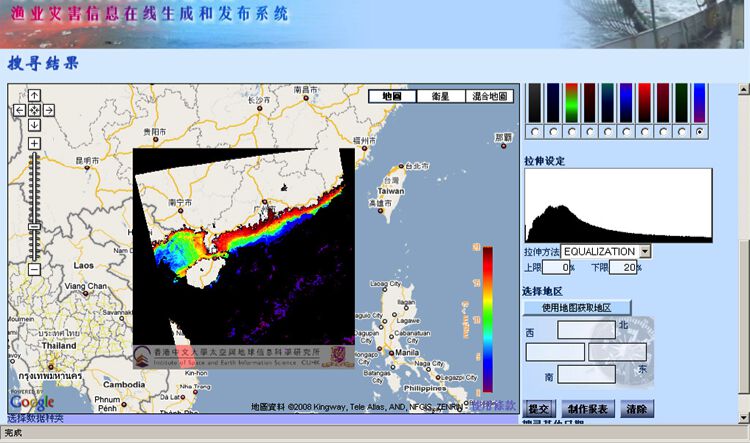
Task: Pan the map left with arrow button
Action: point(19,110)
